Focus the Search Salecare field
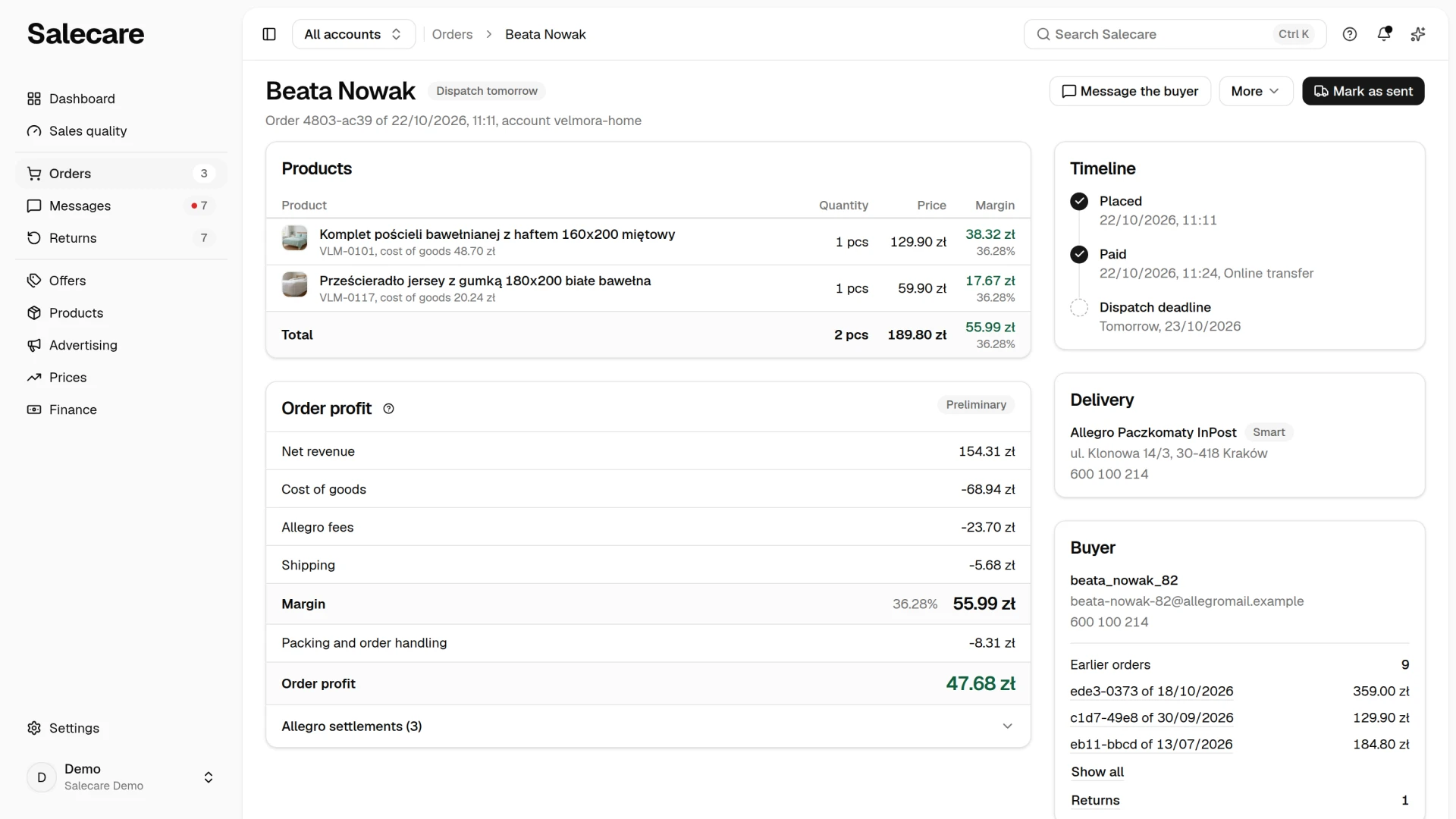Viewport: 1456px width, 819px height. (x=1175, y=34)
